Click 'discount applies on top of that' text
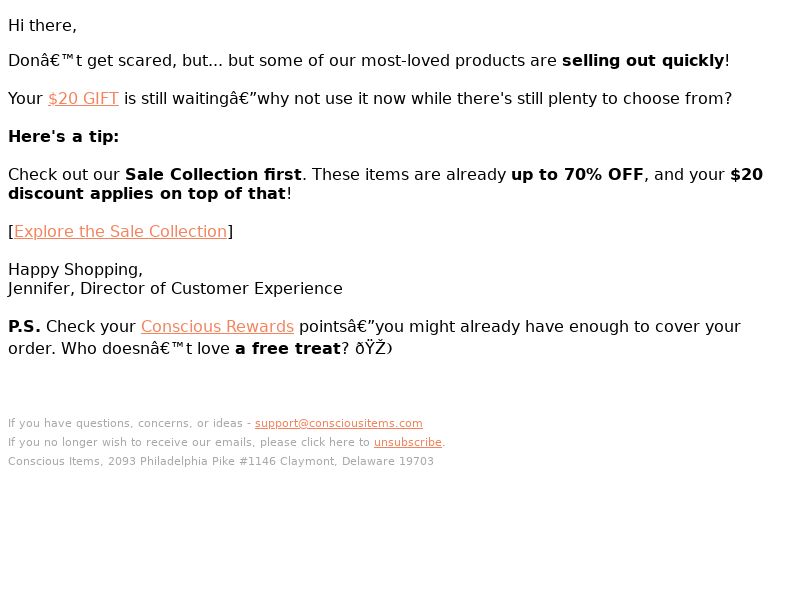Image resolution: width=800 pixels, height=600 pixels. (147, 194)
